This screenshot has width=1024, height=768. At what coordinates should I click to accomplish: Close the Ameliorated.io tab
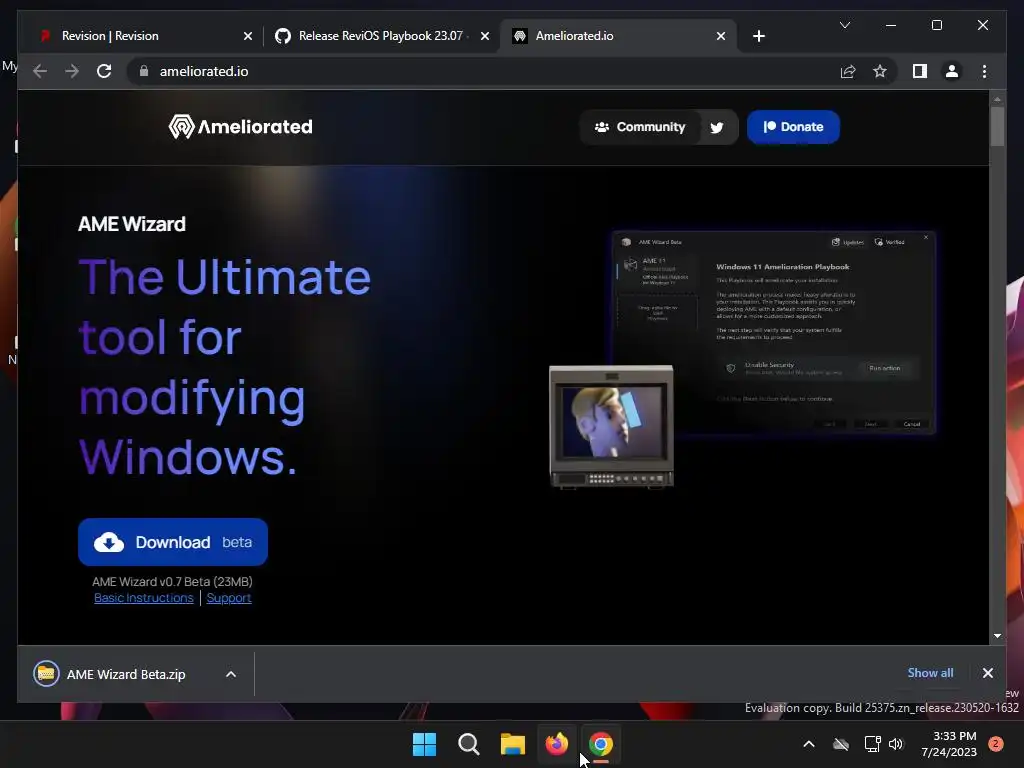[720, 36]
